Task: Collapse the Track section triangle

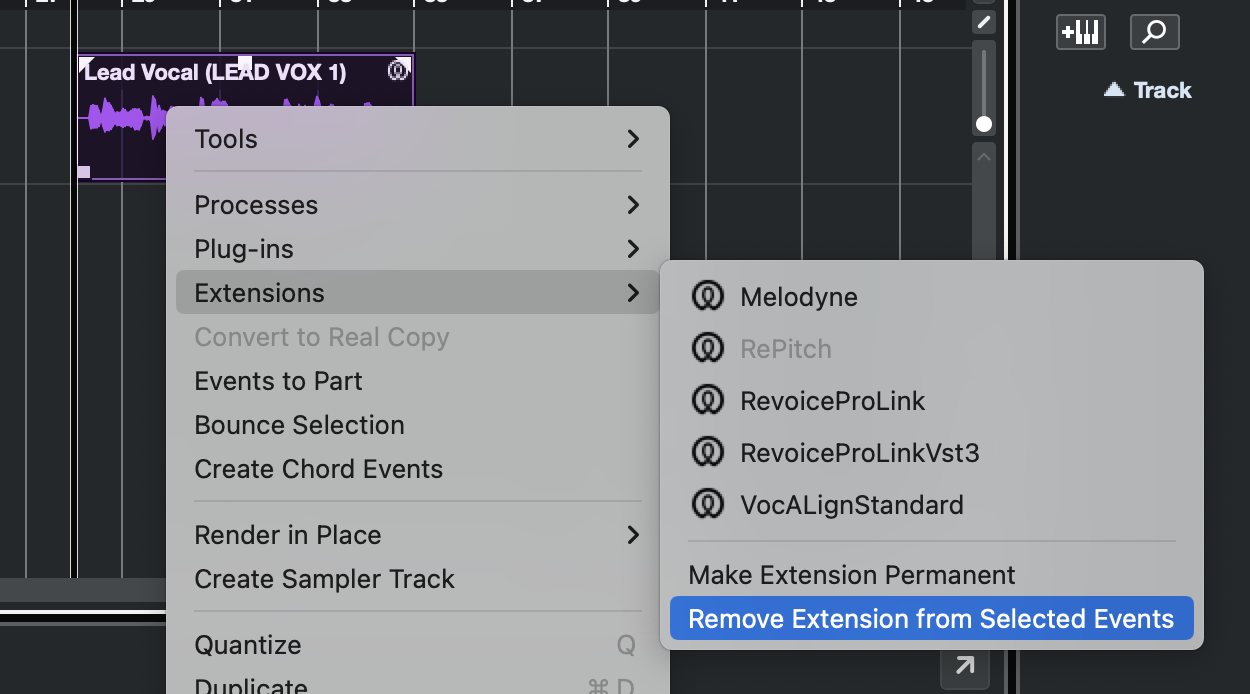Action: click(1114, 90)
